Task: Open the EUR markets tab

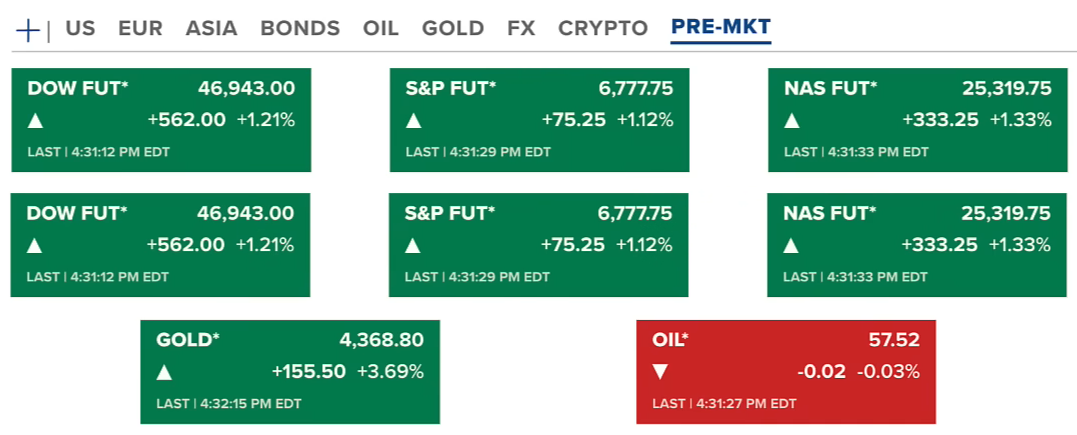Action: coord(140,29)
